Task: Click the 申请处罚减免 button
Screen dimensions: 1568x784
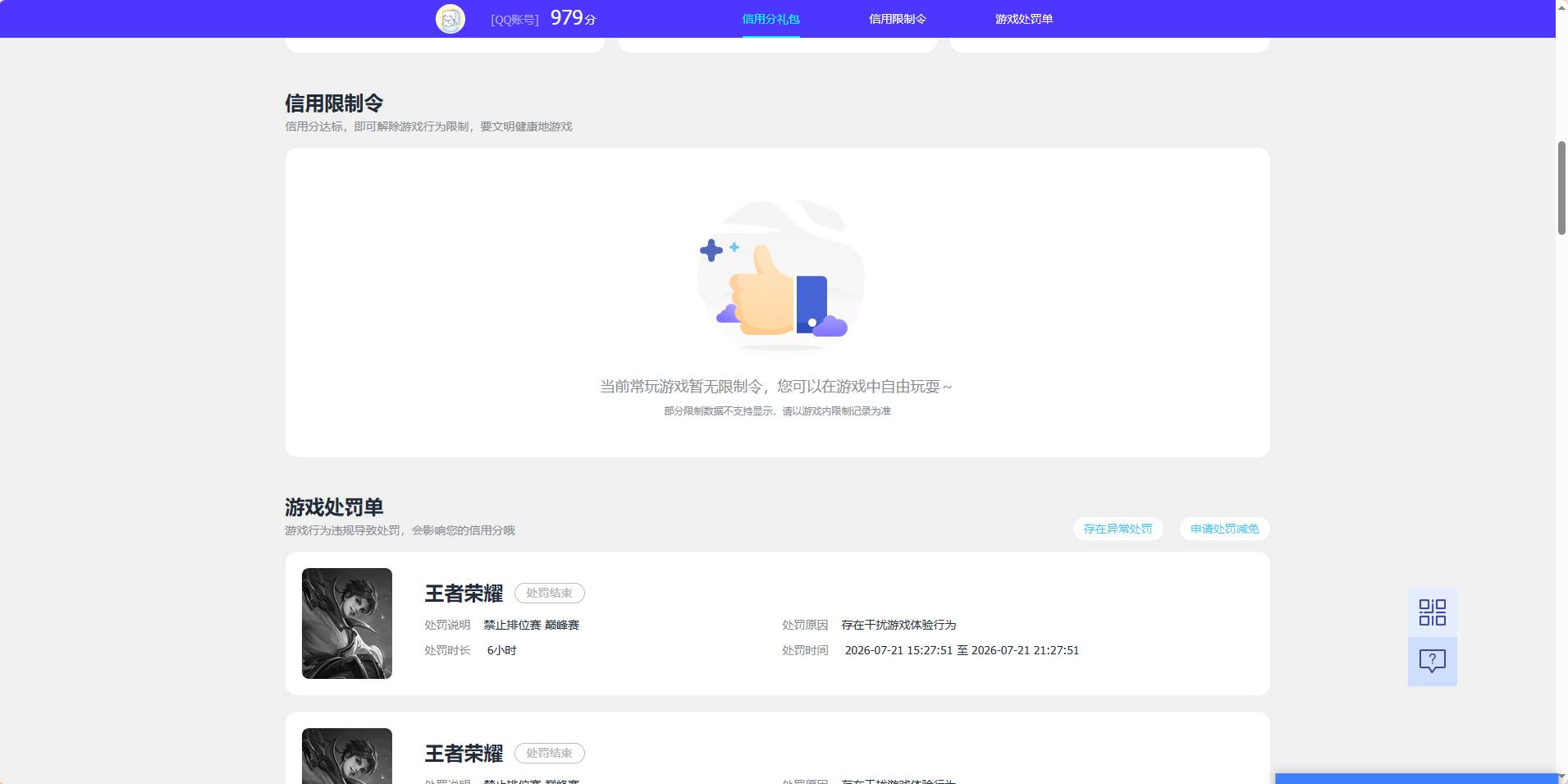Action: click(x=1224, y=529)
